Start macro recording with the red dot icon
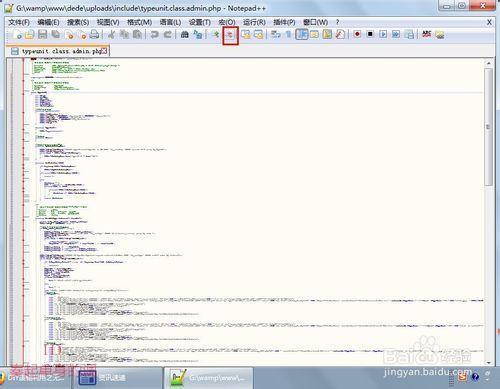The height and width of the screenshot is (389, 500). click(x=357, y=34)
